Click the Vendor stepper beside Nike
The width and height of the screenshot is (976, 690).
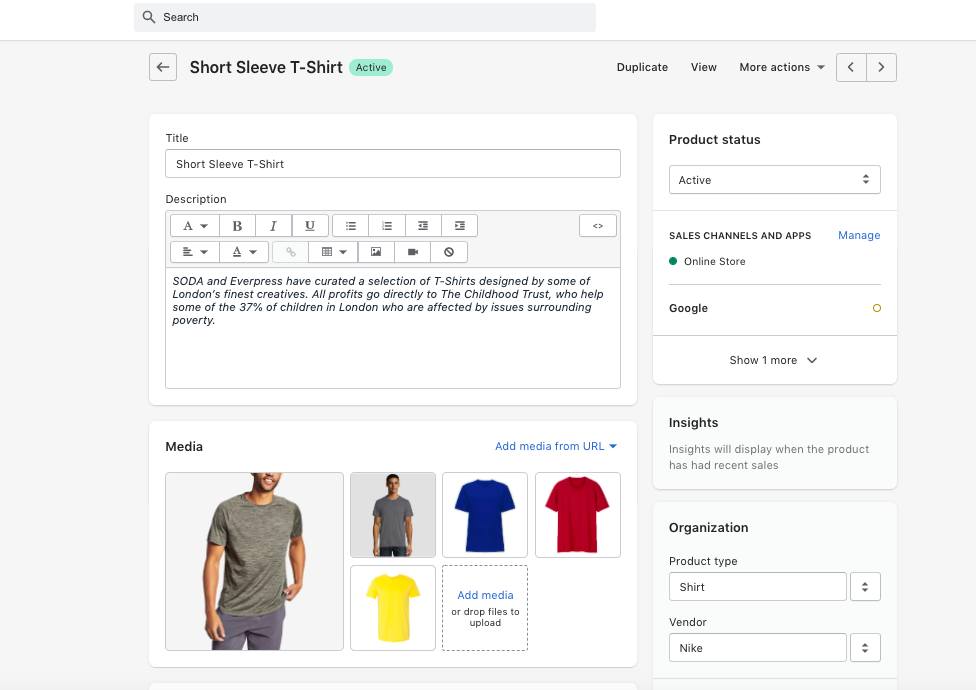[865, 647]
